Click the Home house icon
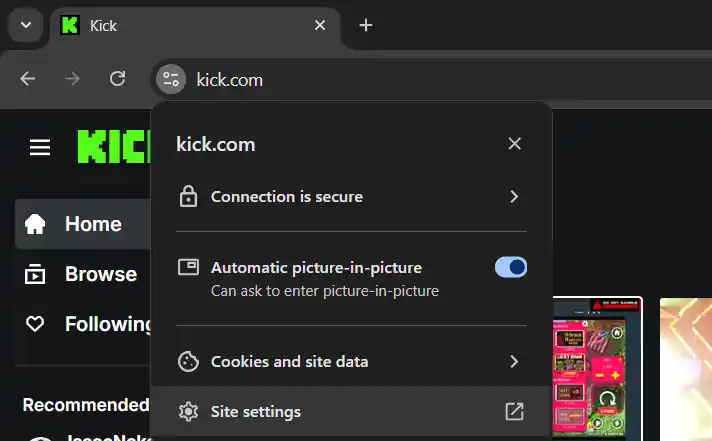The image size is (712, 441). click(x=35, y=224)
